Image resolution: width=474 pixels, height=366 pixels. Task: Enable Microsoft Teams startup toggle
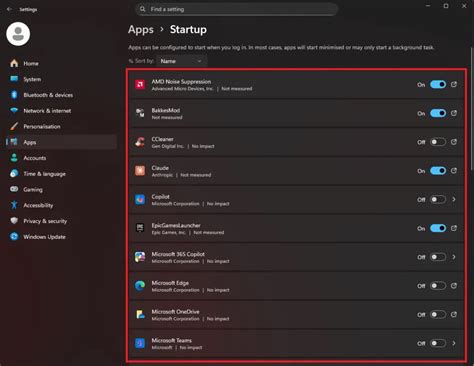pos(438,343)
